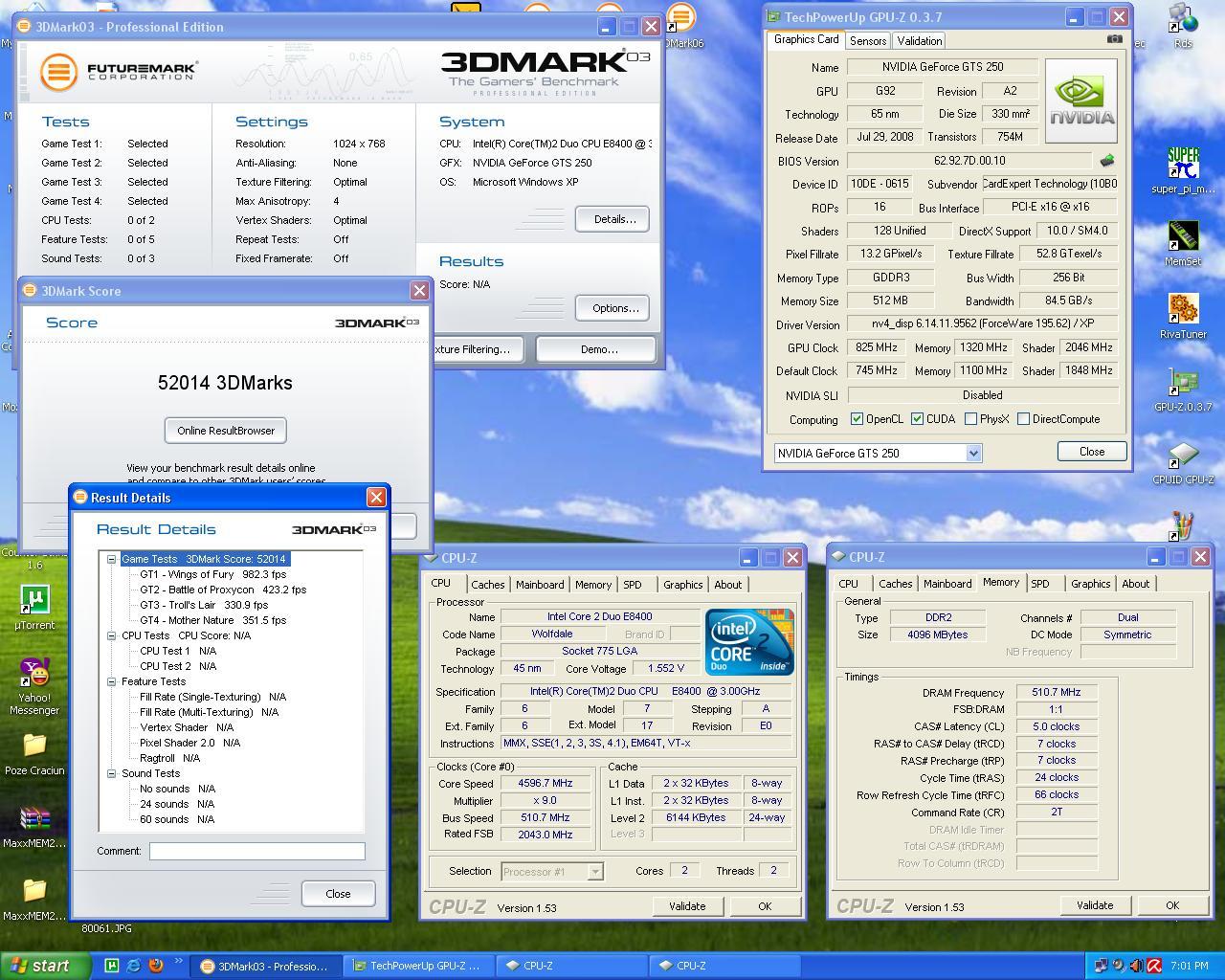Select the Vertex Shader feature test row
The height and width of the screenshot is (980, 1225).
[186, 727]
